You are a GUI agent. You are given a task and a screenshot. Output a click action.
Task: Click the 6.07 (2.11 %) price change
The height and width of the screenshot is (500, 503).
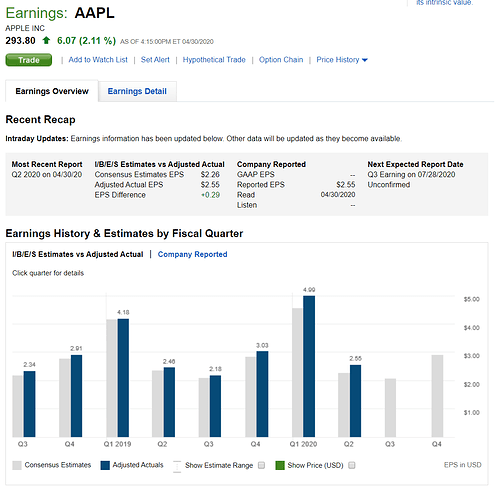pyautogui.click(x=86, y=41)
